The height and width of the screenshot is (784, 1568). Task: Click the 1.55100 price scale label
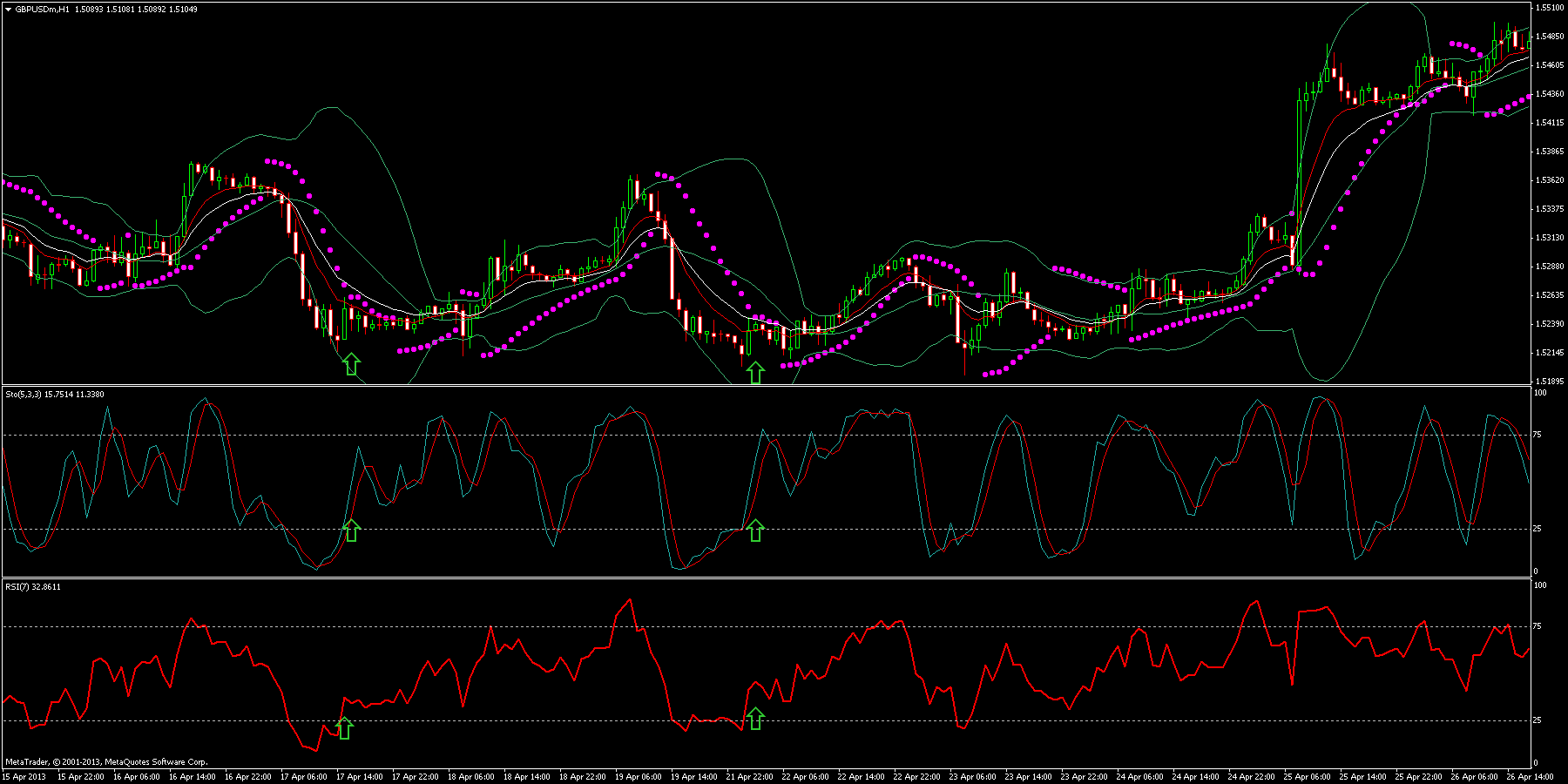point(1549,8)
